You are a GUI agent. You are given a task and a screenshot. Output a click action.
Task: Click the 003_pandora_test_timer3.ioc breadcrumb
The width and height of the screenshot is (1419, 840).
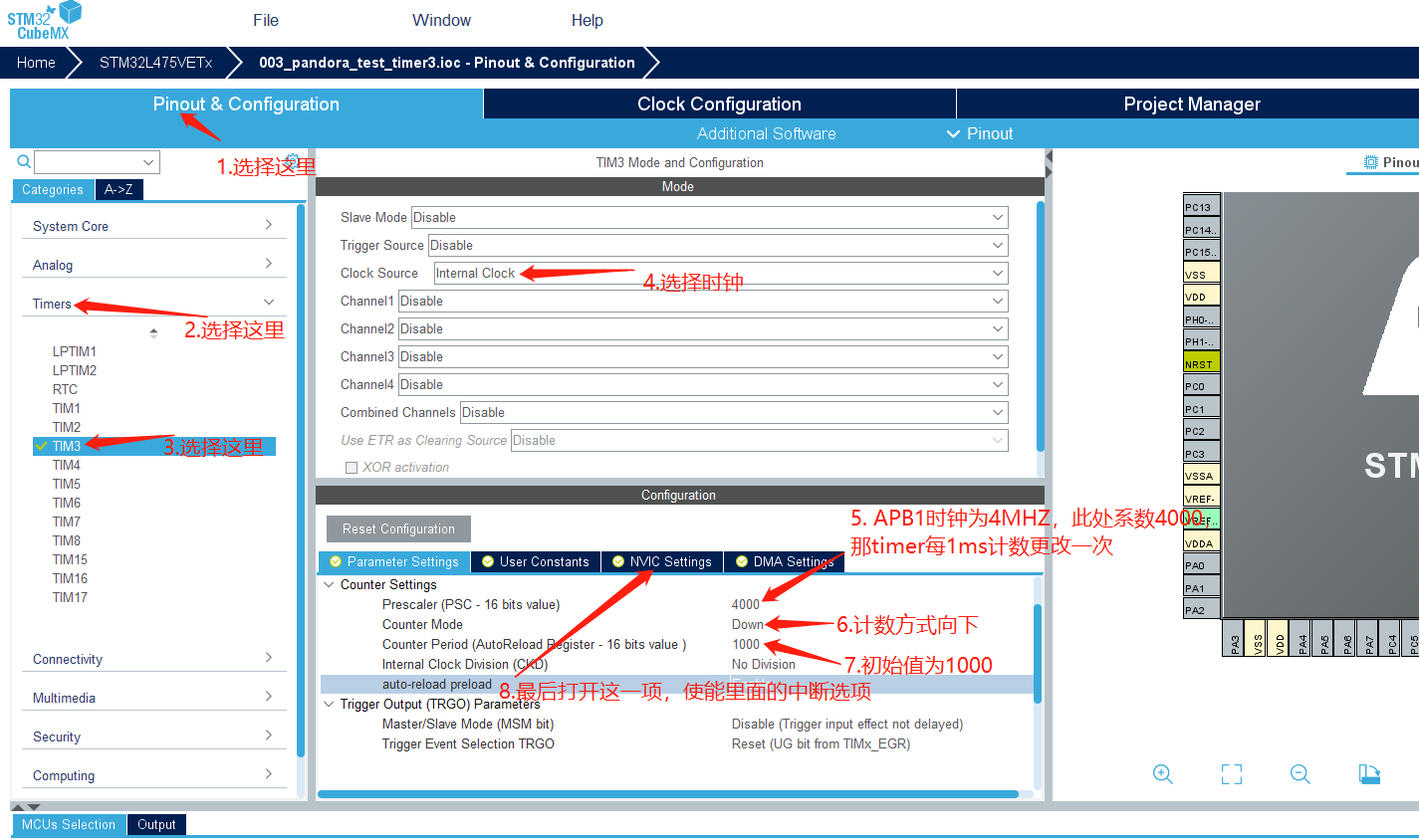[x=447, y=63]
